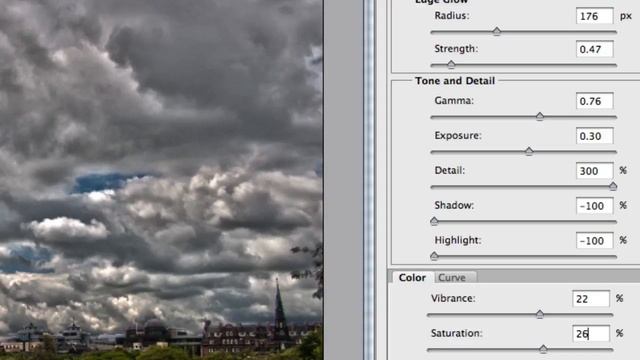Click the Strength value field
Viewport: 640px width, 360px height.
(594, 49)
